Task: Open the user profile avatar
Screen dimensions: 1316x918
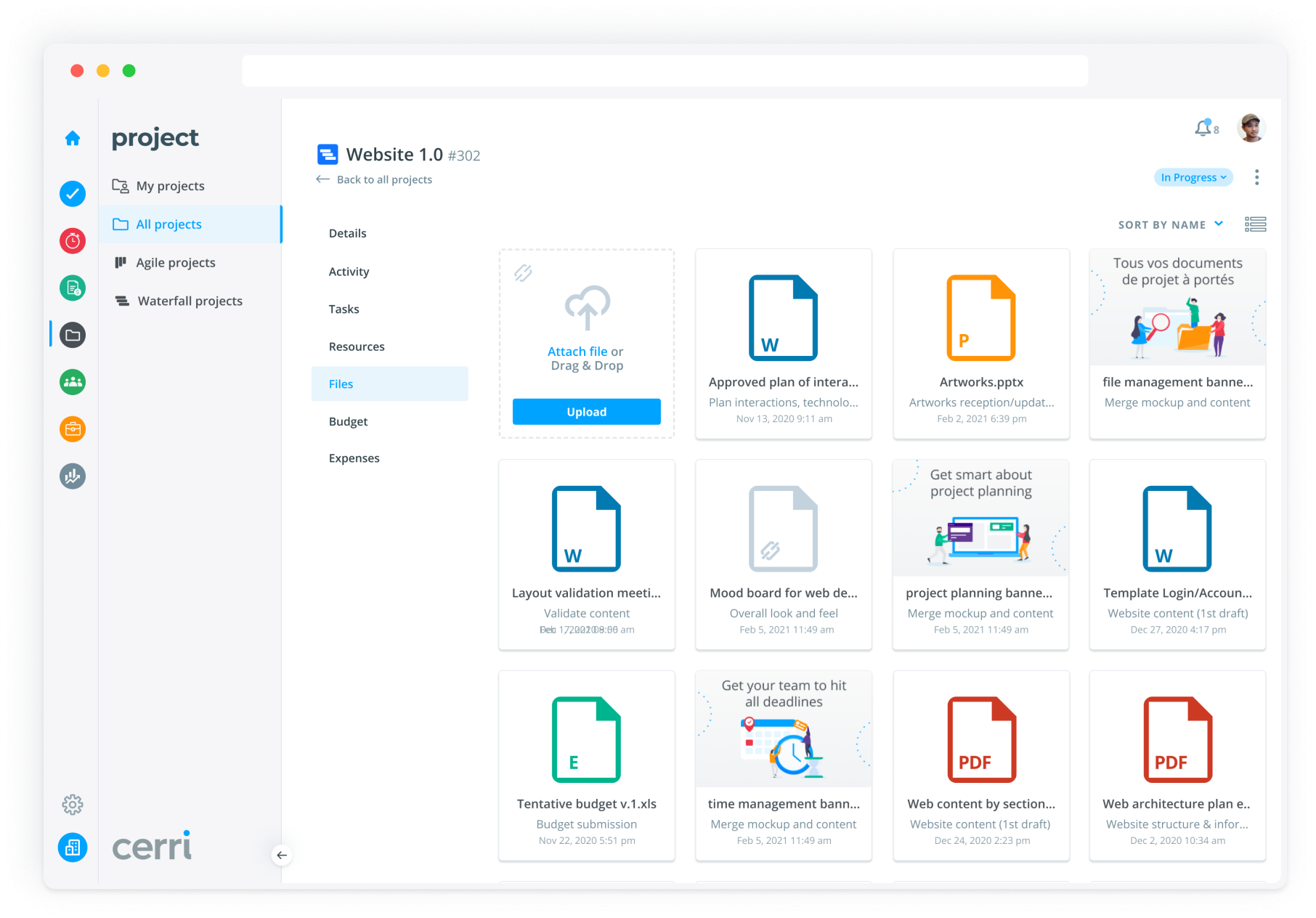Action: point(1251,129)
